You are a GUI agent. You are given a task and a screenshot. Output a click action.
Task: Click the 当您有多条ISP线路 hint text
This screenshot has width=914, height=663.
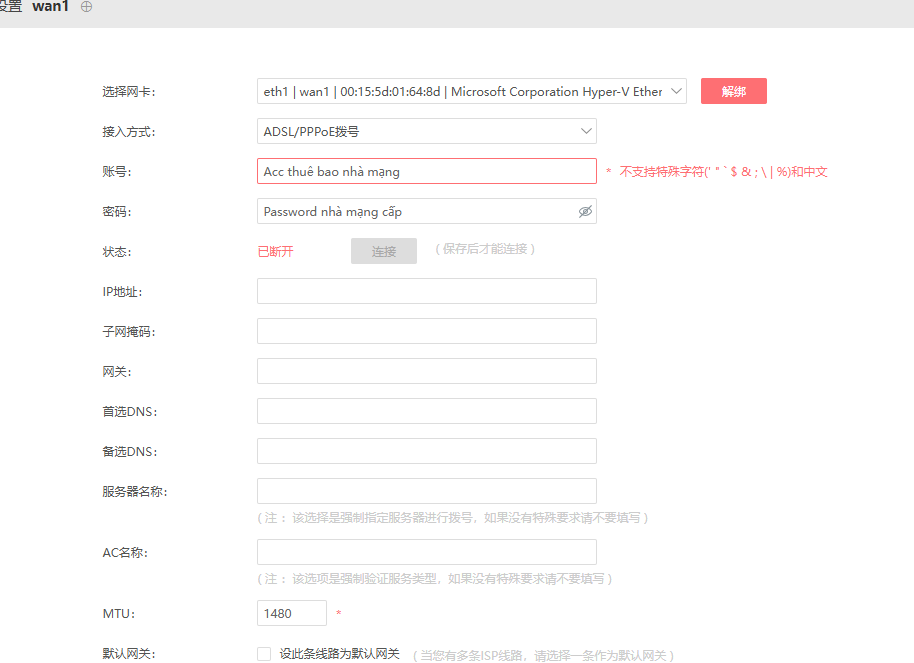coord(543,656)
